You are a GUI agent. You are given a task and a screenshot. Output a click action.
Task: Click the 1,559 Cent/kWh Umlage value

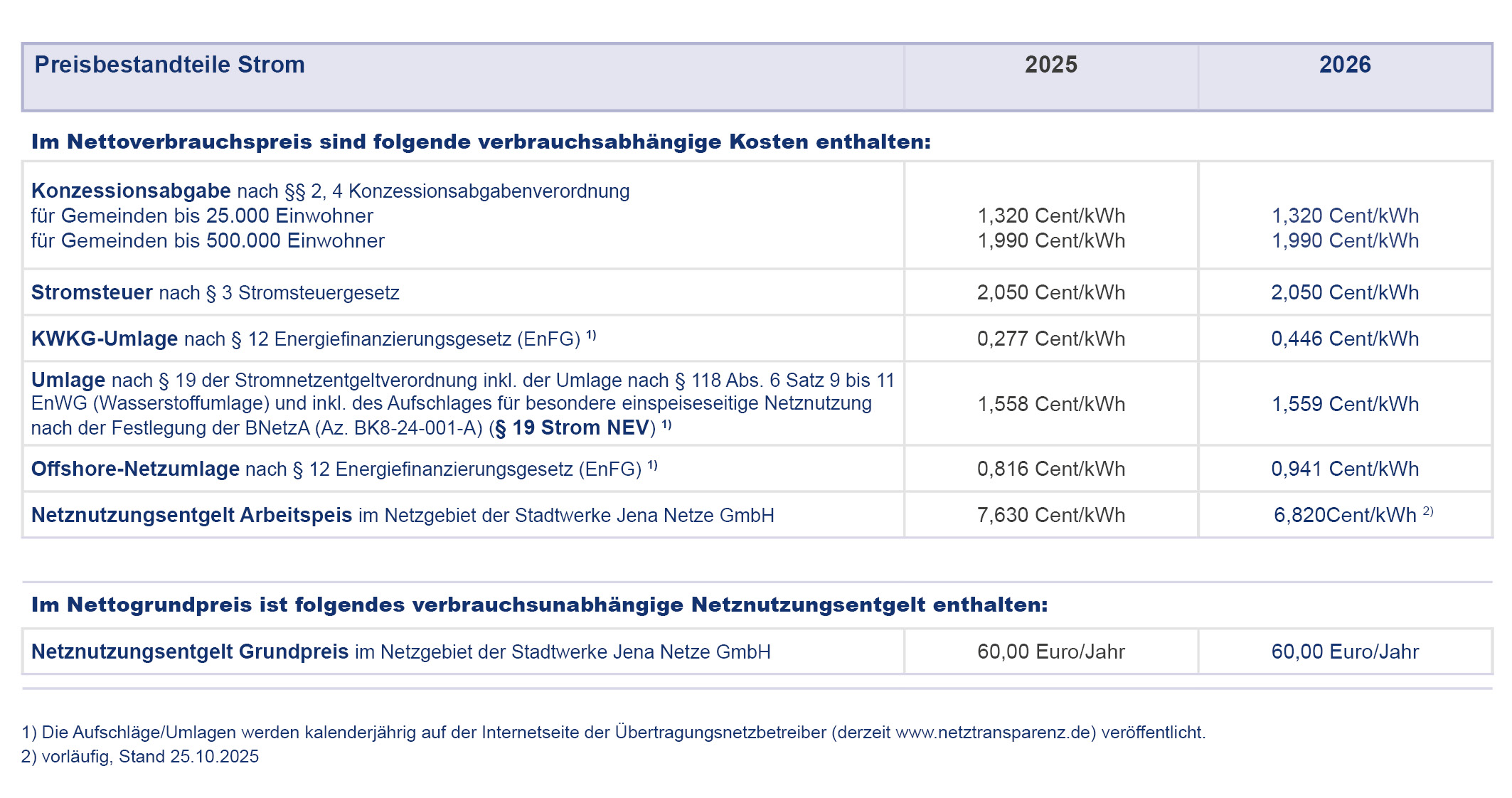point(1344,404)
